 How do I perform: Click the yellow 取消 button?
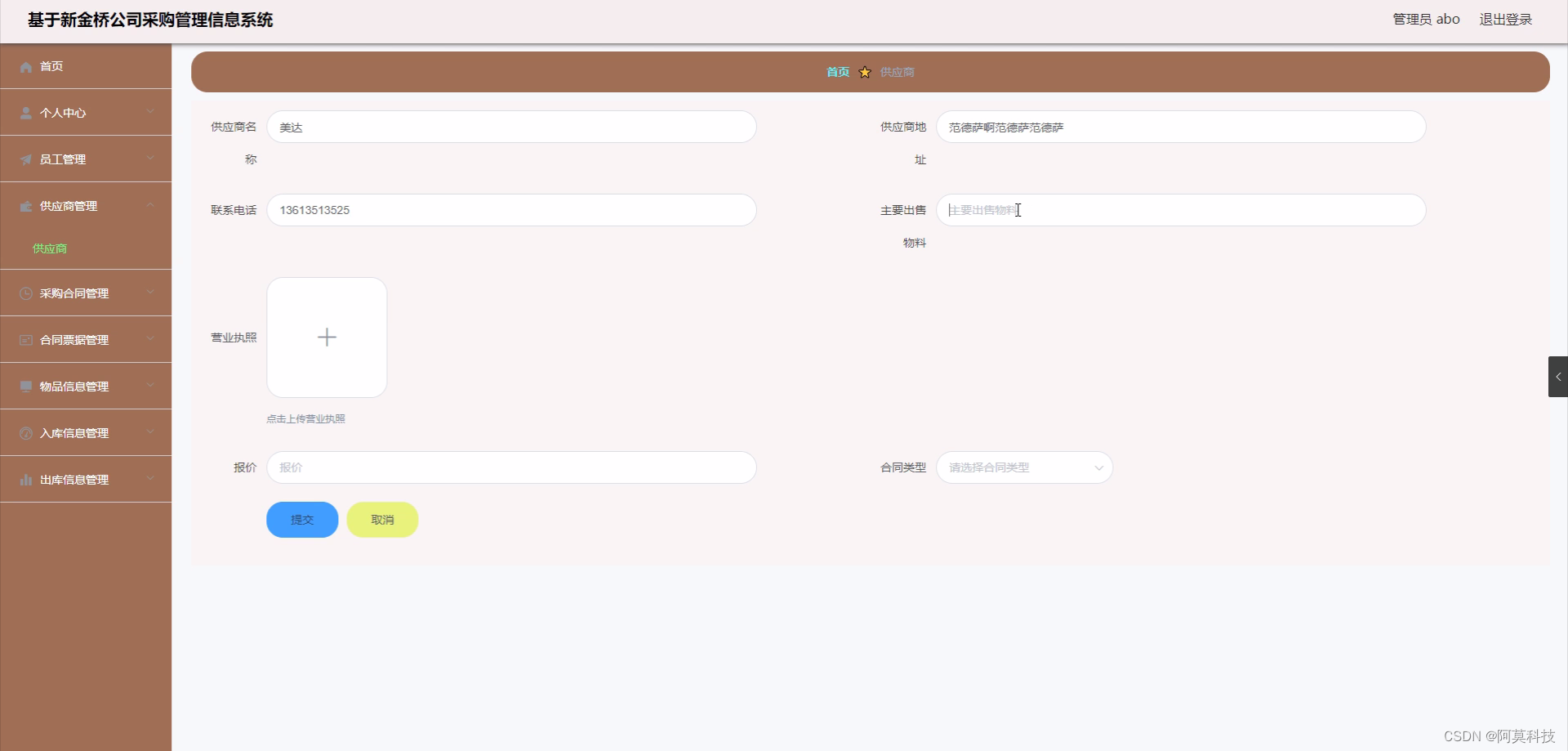tap(382, 520)
